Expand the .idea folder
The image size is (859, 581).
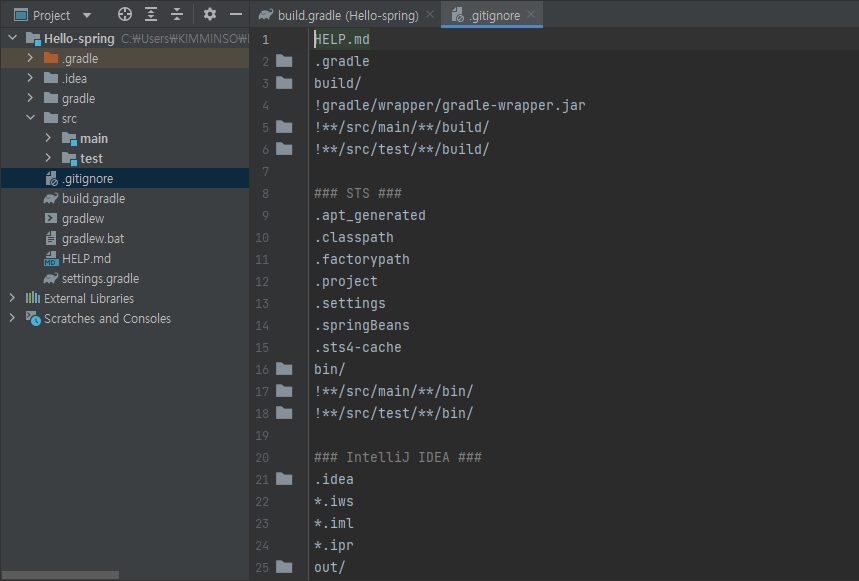coord(30,78)
